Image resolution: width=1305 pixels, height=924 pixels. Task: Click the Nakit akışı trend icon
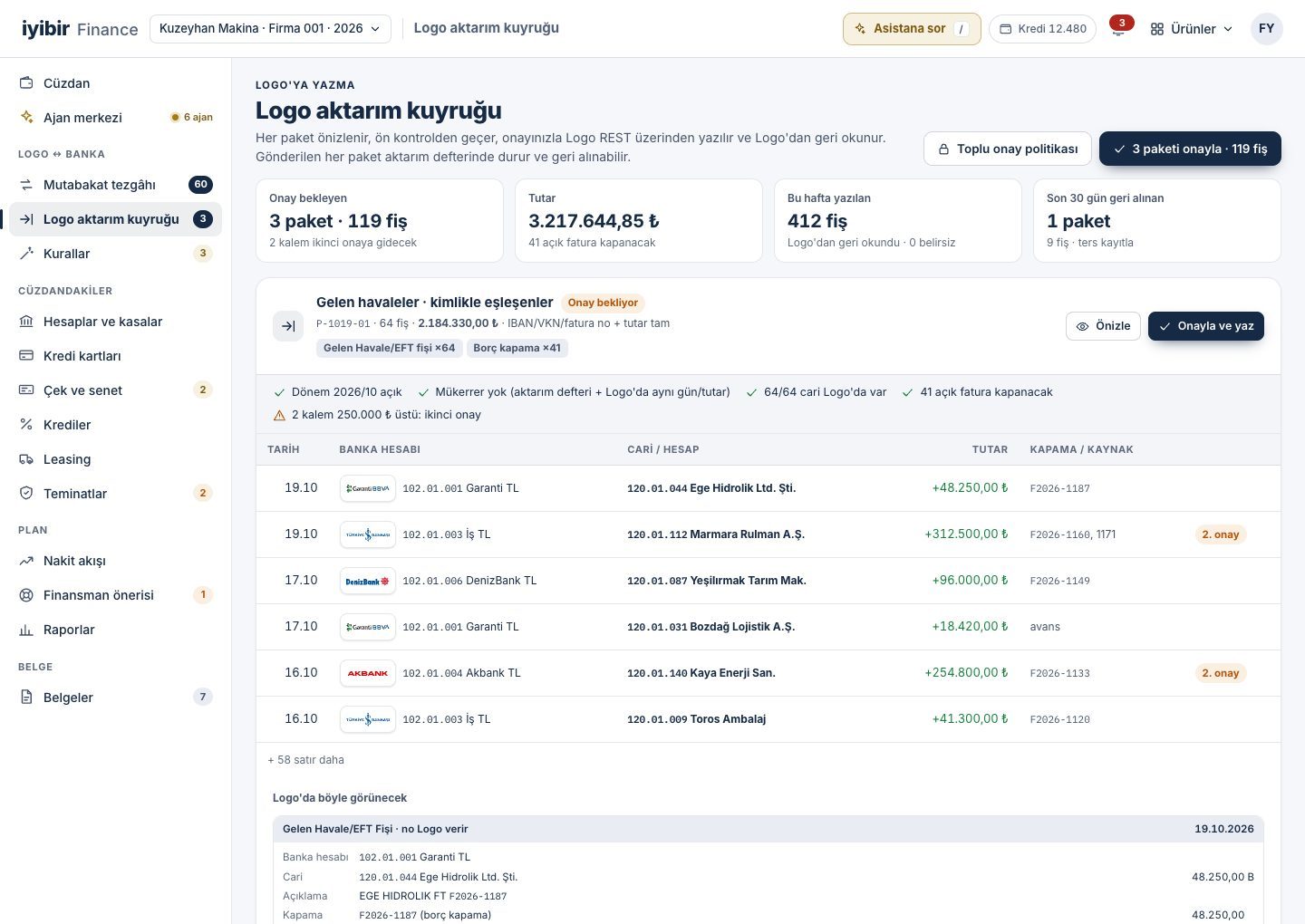(x=26, y=560)
